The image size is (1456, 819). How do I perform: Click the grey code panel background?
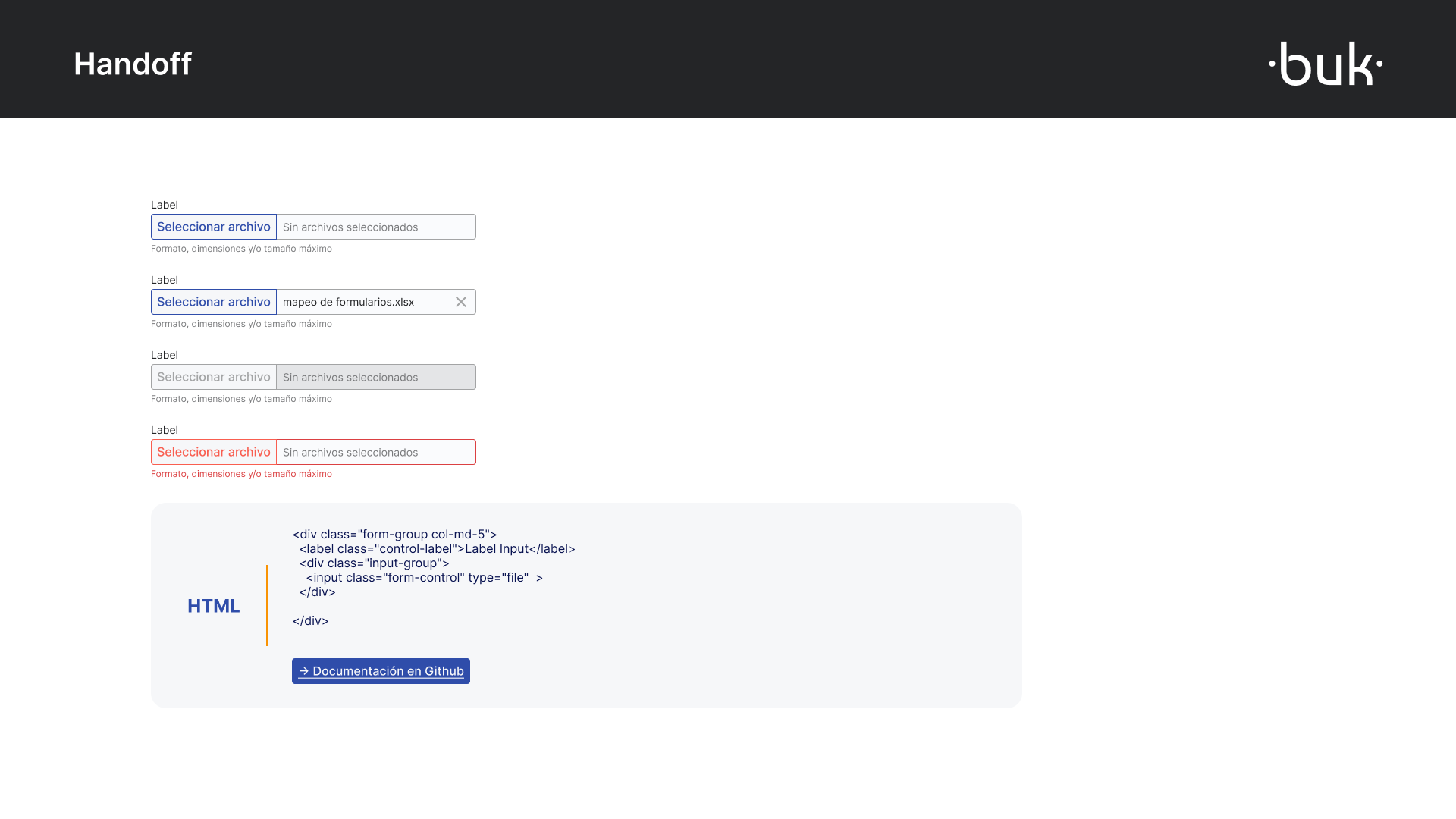pos(834,605)
